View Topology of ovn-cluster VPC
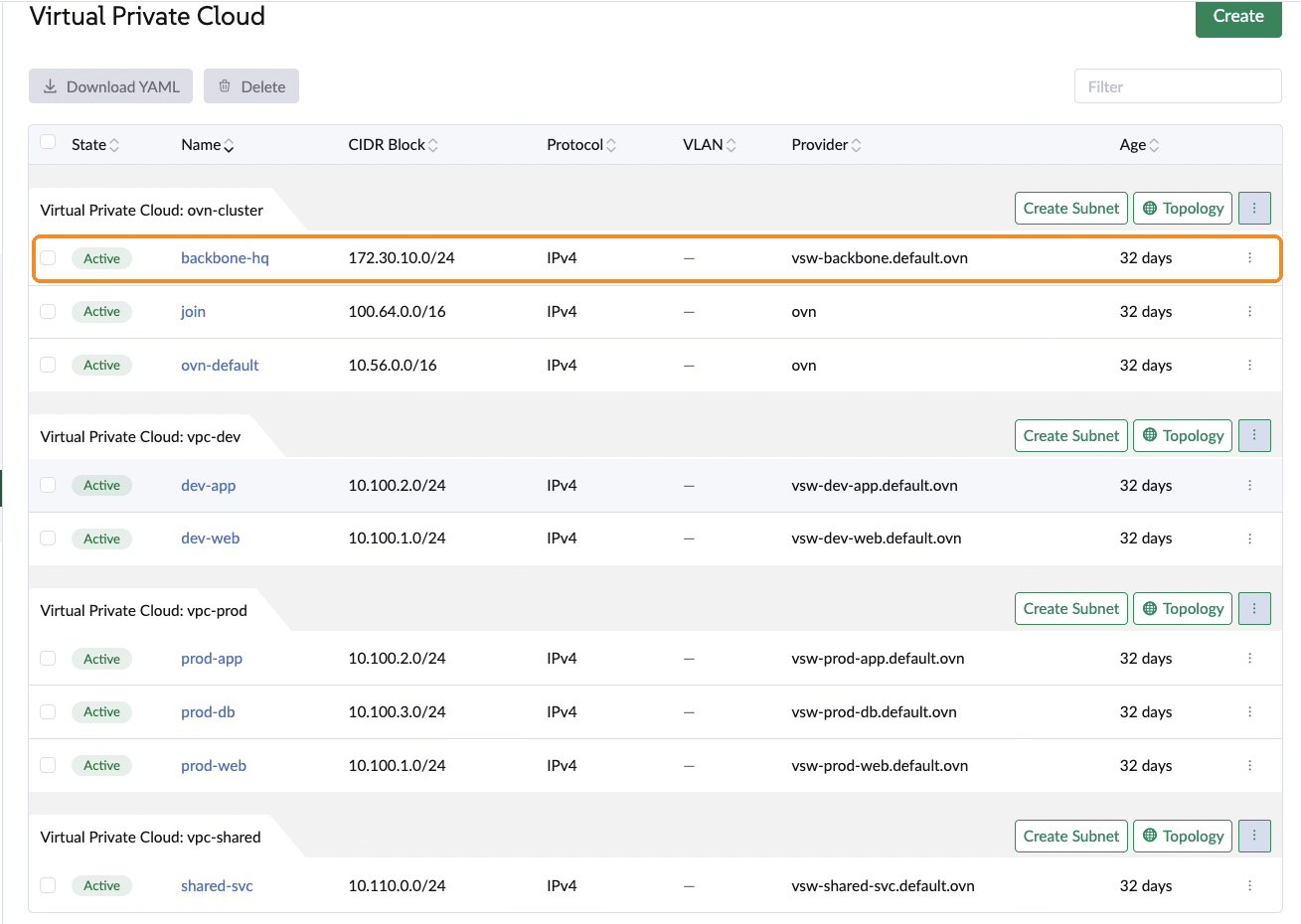This screenshot has height=924, width=1301. pos(1183,209)
